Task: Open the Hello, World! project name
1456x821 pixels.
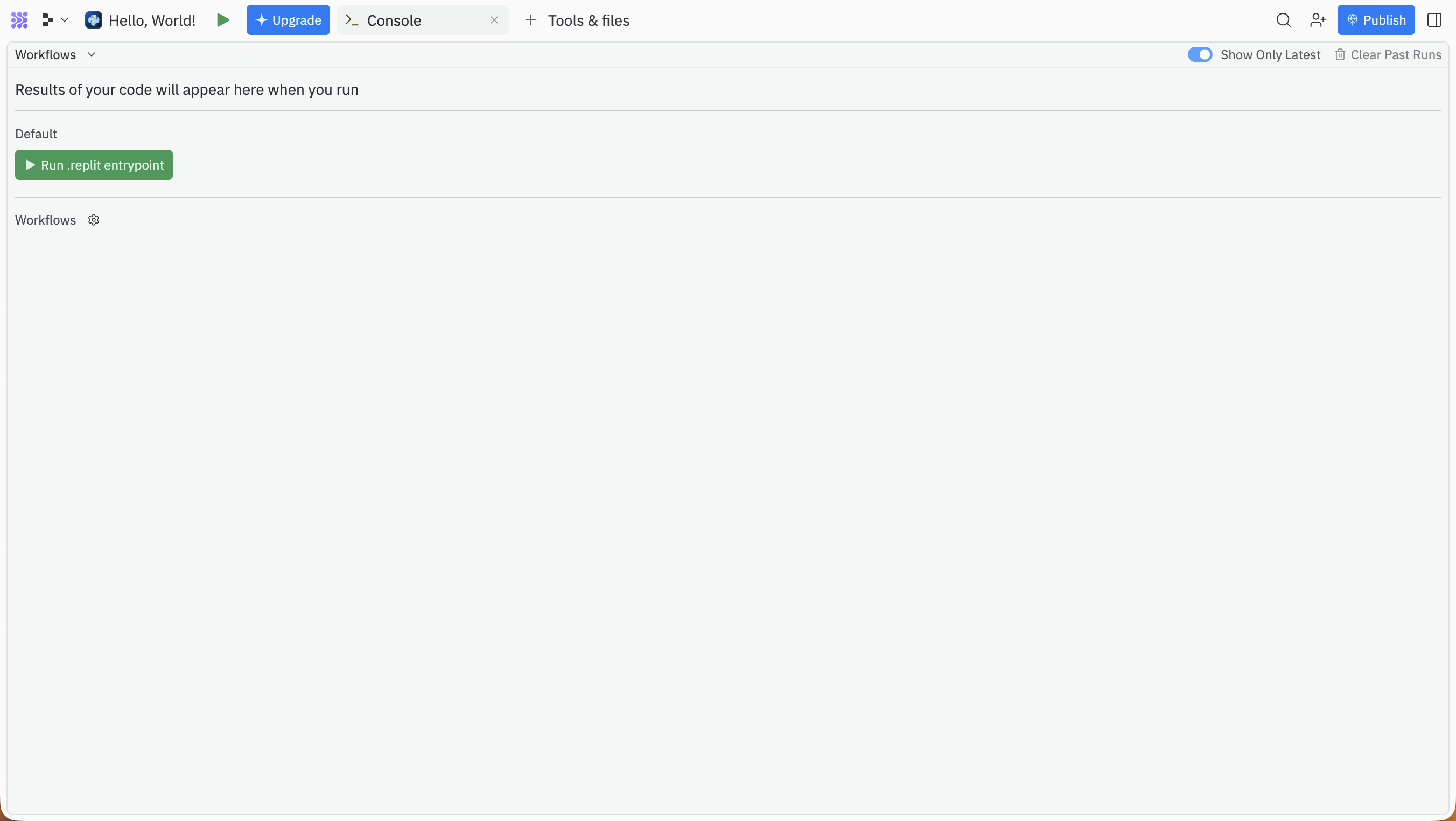Action: point(152,20)
